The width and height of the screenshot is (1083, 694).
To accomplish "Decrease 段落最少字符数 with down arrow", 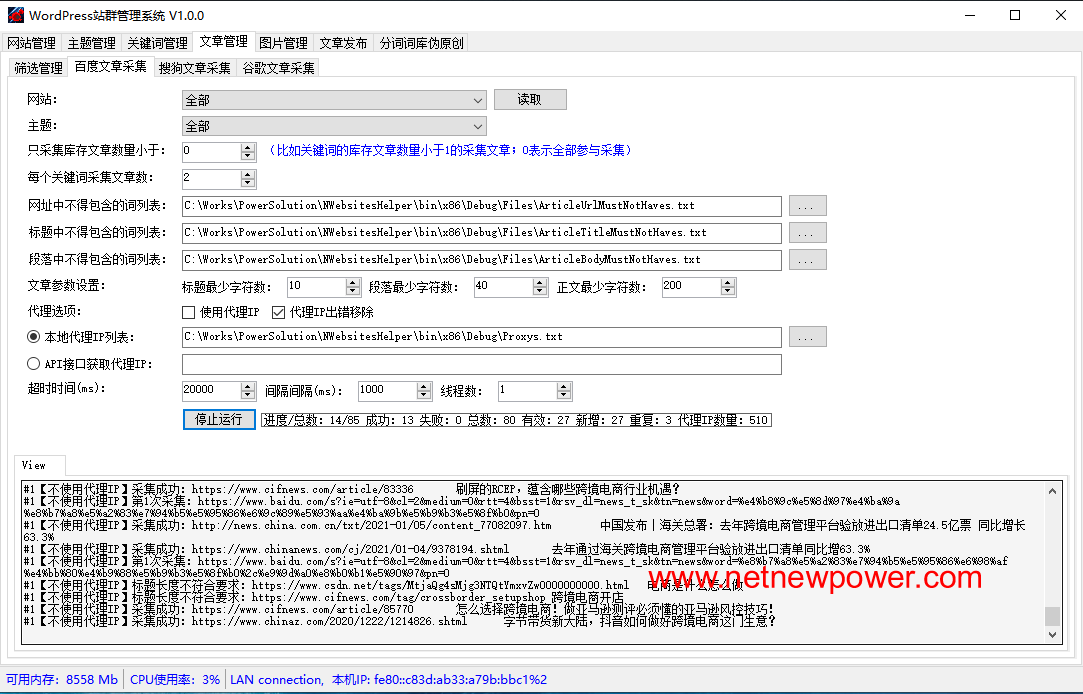I will (x=540, y=291).
